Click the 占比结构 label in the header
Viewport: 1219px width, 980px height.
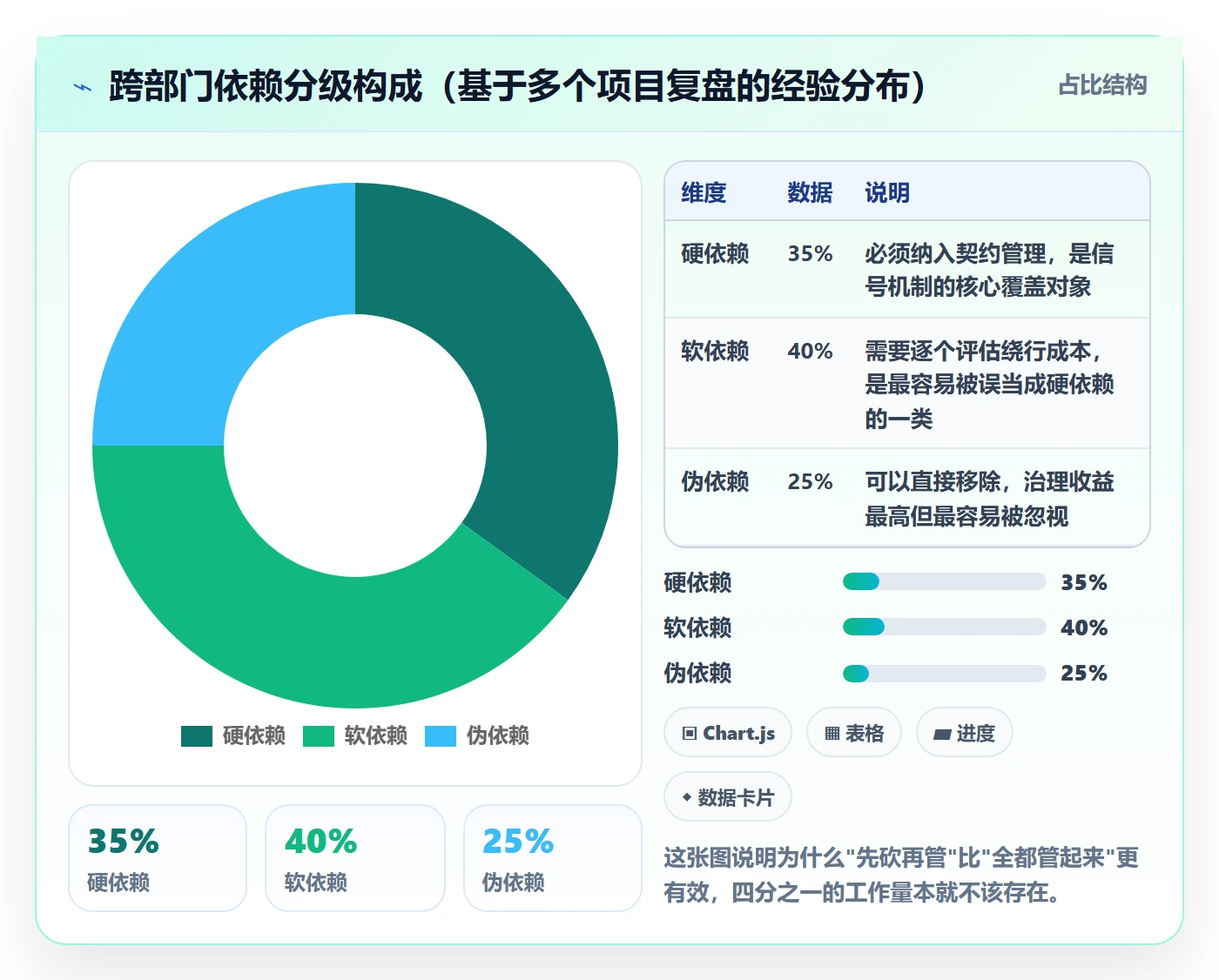click(1102, 85)
